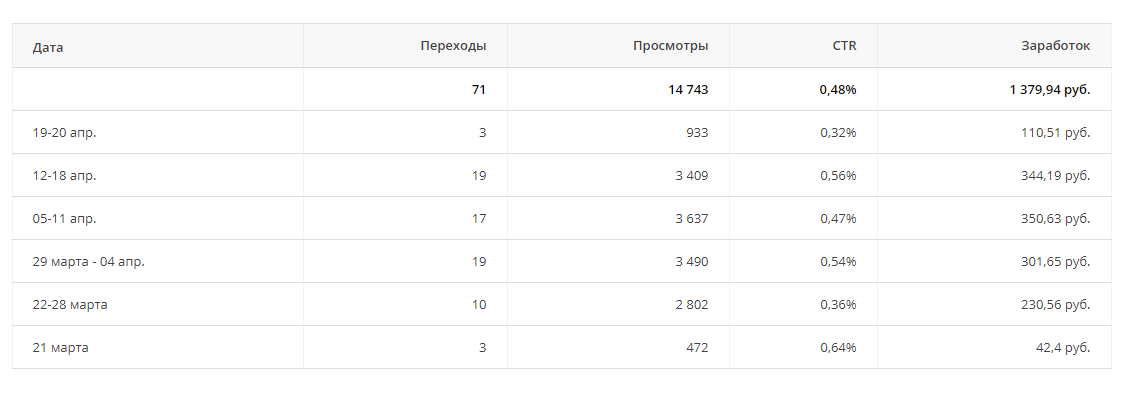Image resolution: width=1125 pixels, height=403 pixels.
Task: Click the Просмотры column header
Action: [x=670, y=46]
